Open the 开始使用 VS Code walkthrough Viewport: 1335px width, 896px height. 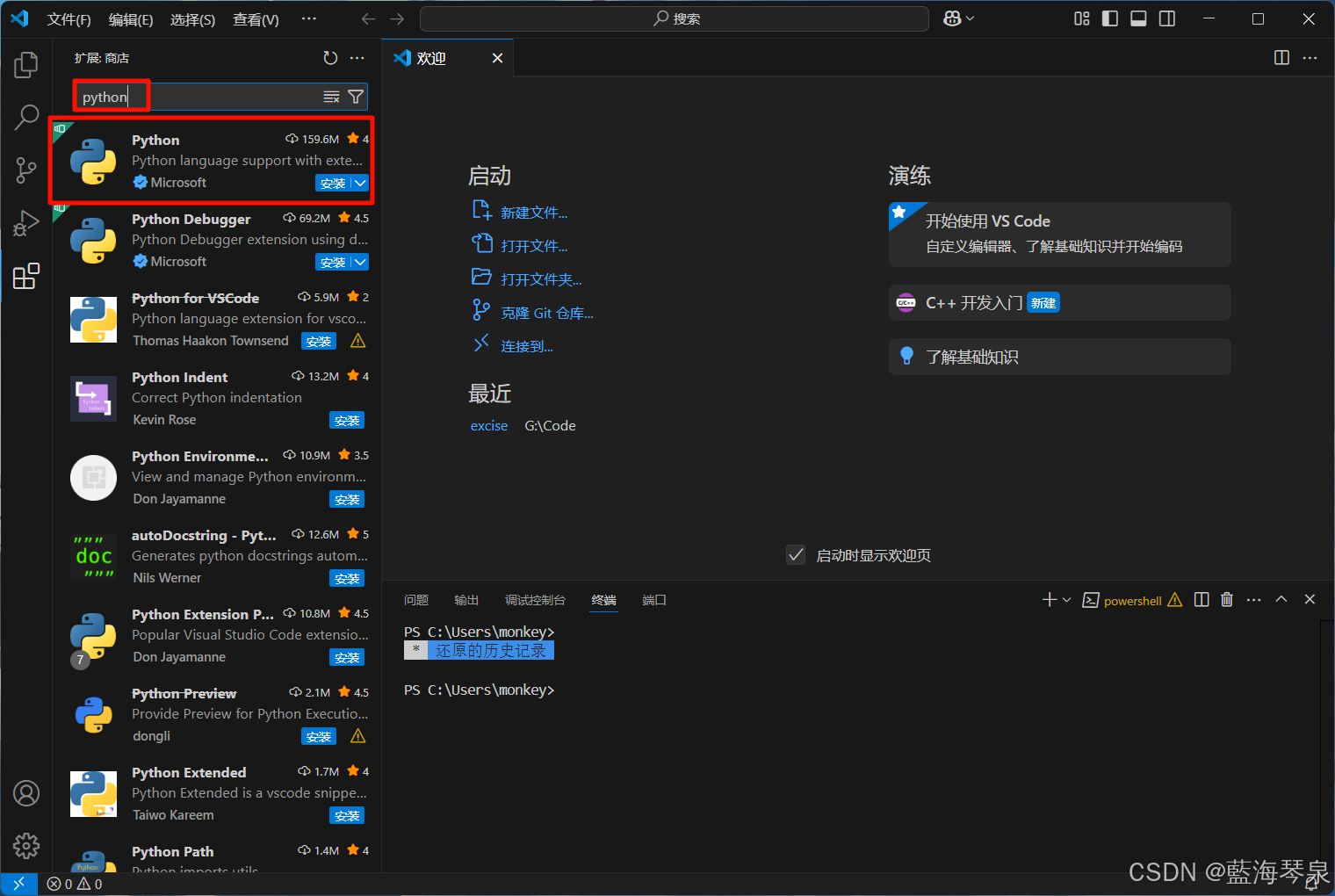click(1059, 235)
